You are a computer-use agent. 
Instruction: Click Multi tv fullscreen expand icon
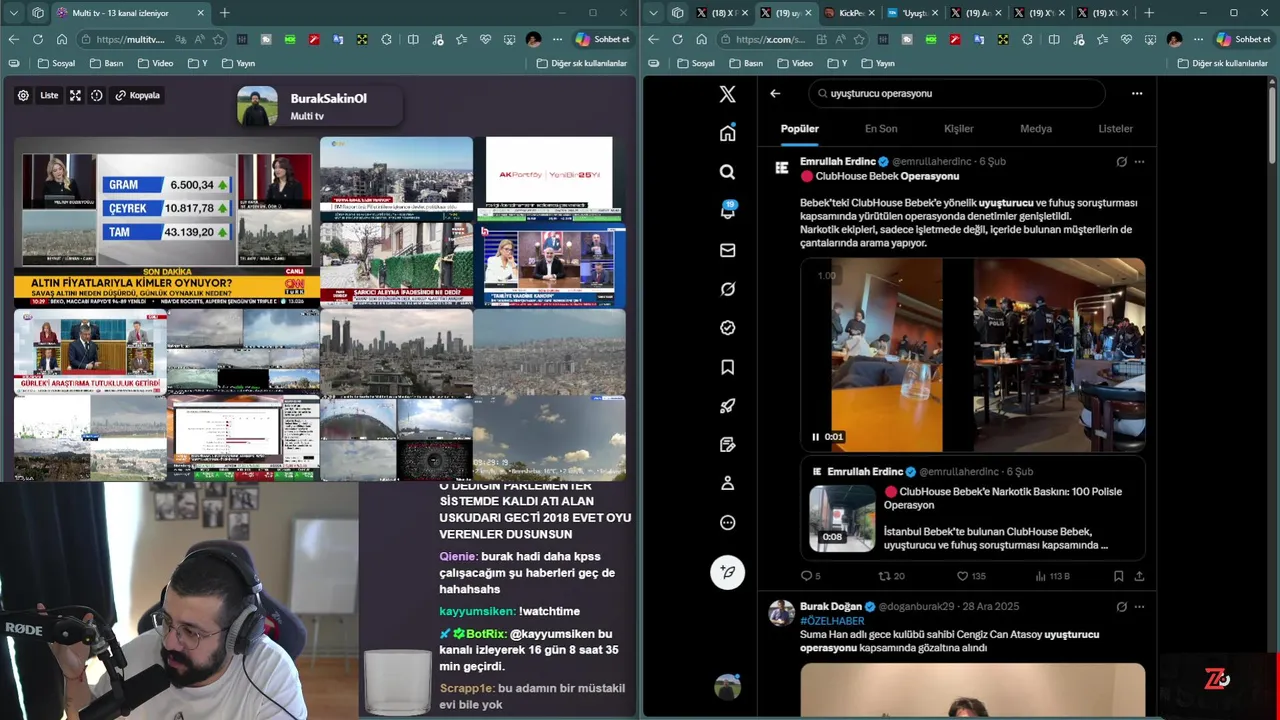point(75,95)
